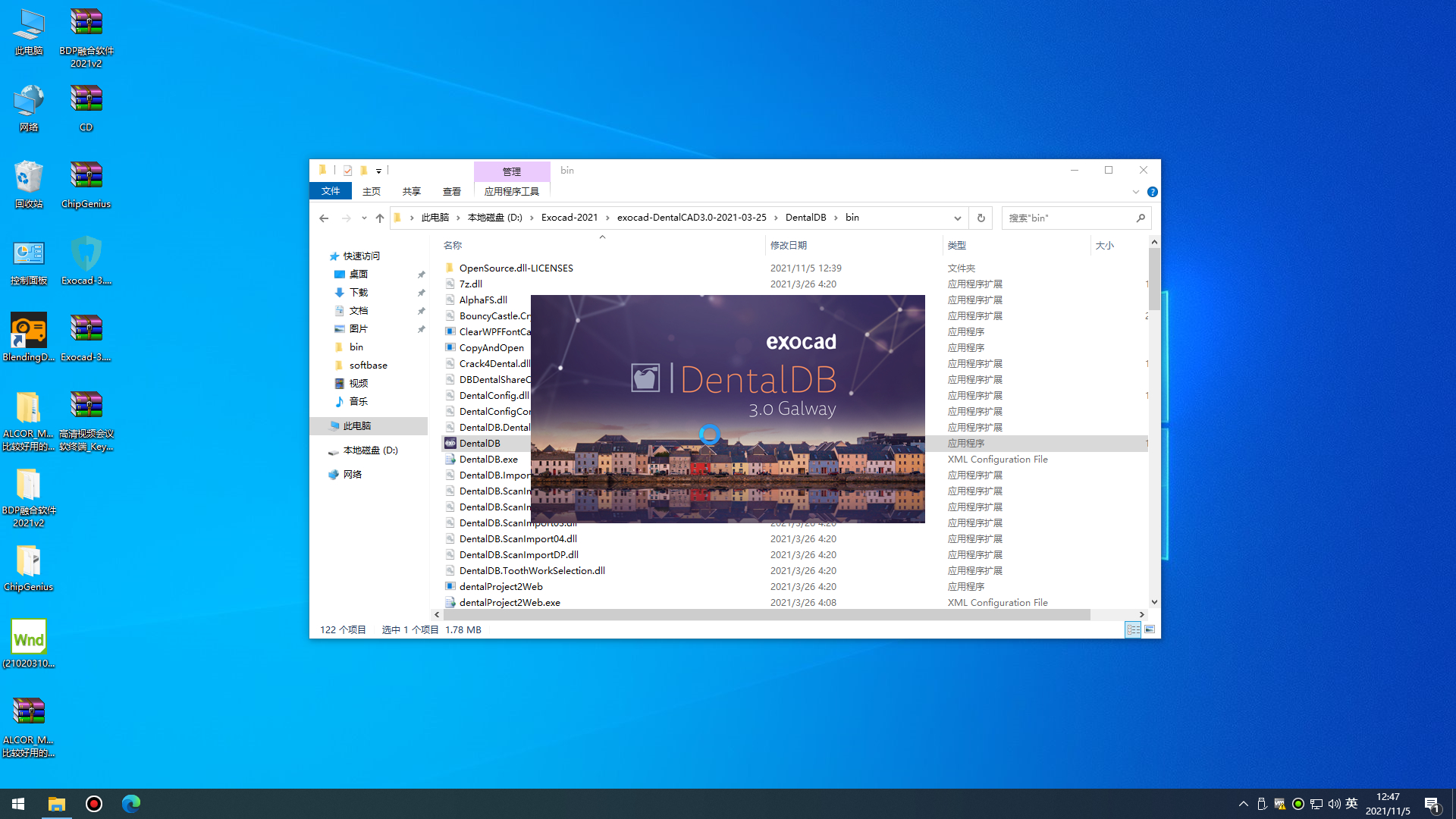This screenshot has width=1456, height=819.
Task: Open the address bar history dropdown
Action: click(957, 218)
